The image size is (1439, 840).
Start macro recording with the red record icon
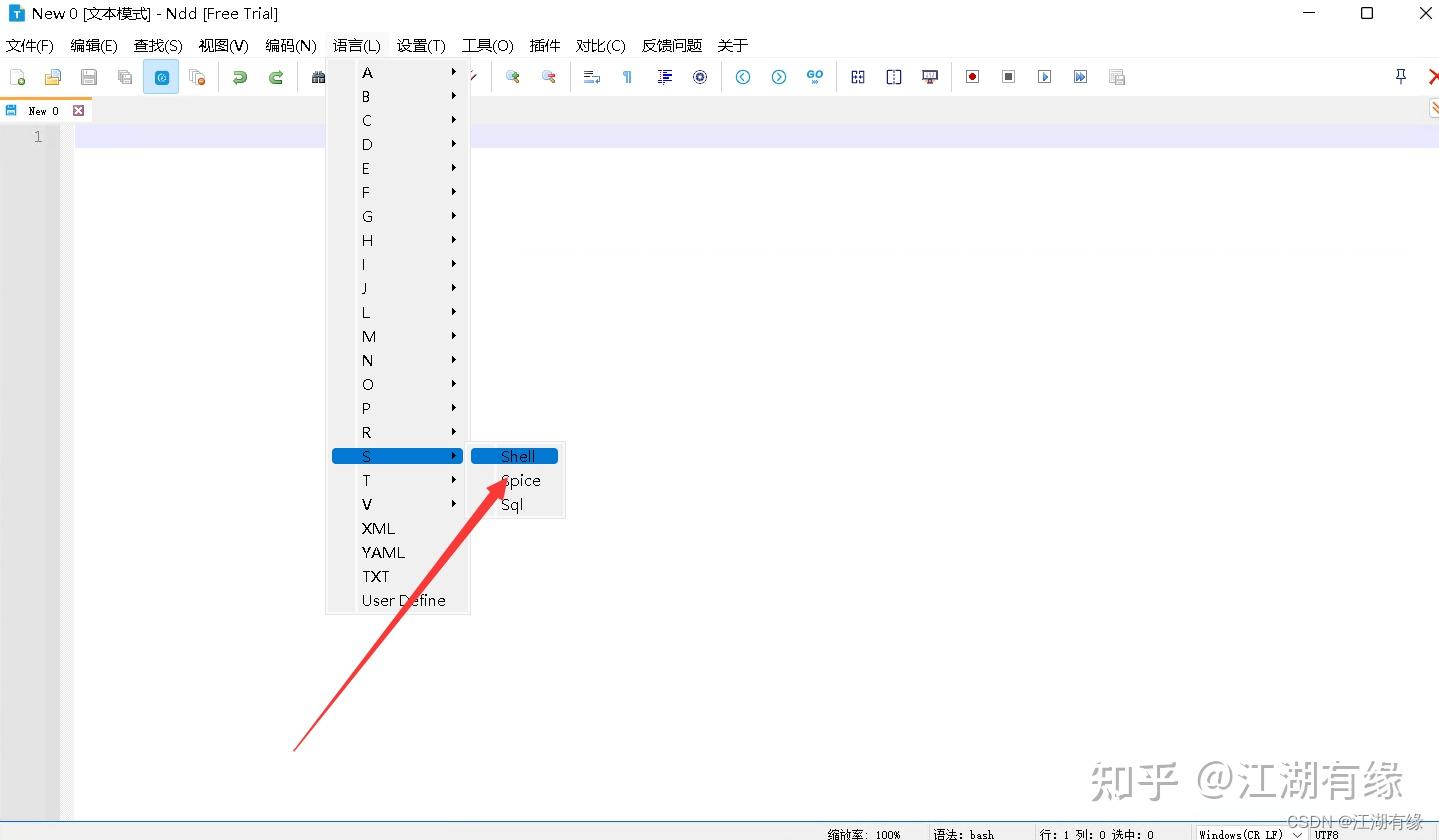pyautogui.click(x=971, y=76)
